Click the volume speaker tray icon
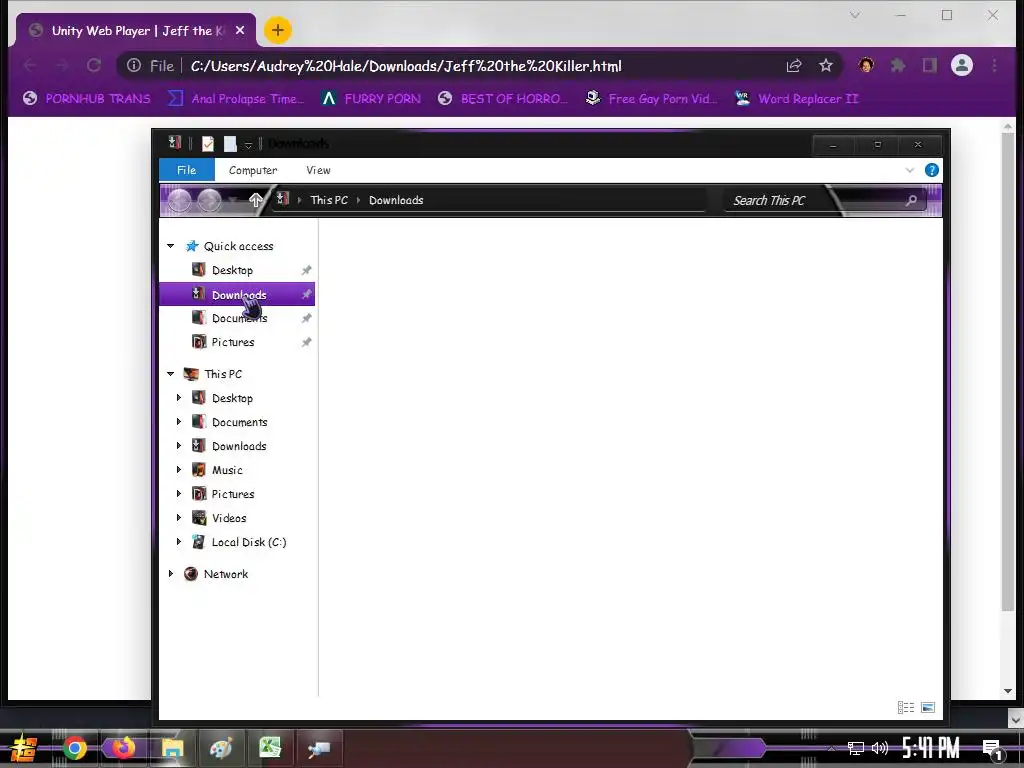 880,748
